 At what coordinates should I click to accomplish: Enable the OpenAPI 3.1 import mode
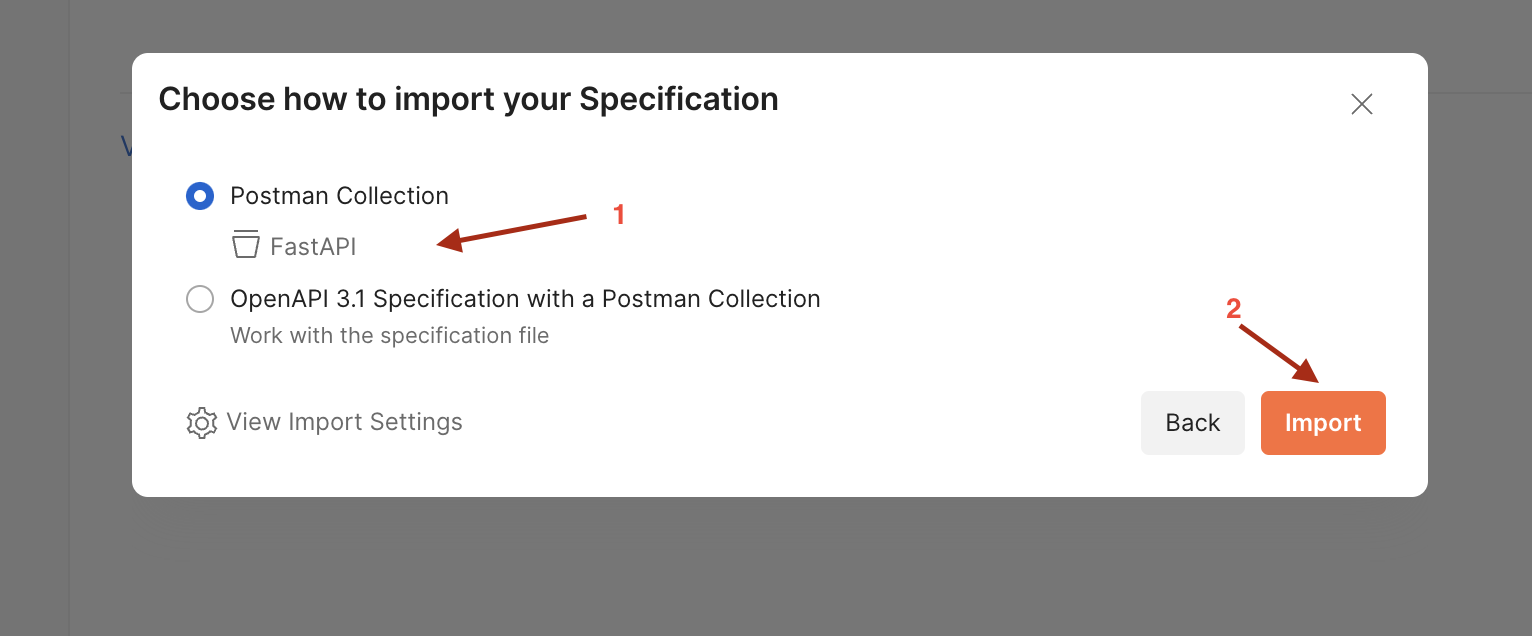coord(200,298)
